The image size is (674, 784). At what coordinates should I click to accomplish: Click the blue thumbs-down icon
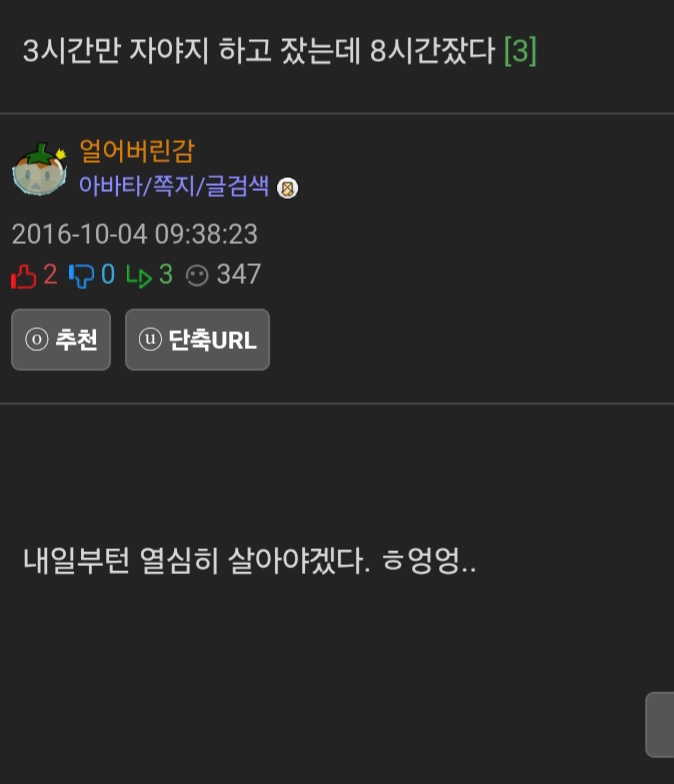tap(82, 276)
